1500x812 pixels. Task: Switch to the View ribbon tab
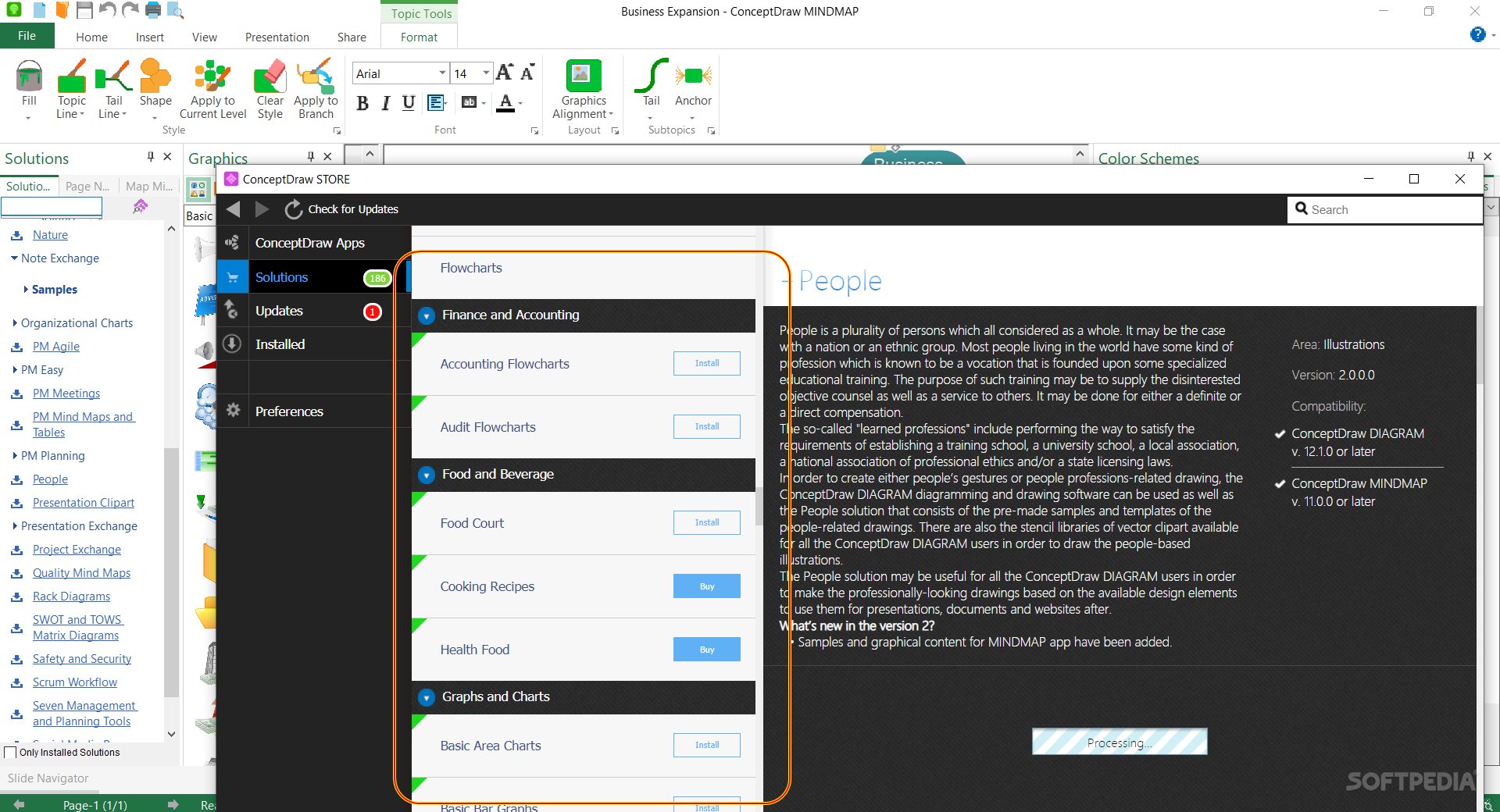[x=204, y=37]
